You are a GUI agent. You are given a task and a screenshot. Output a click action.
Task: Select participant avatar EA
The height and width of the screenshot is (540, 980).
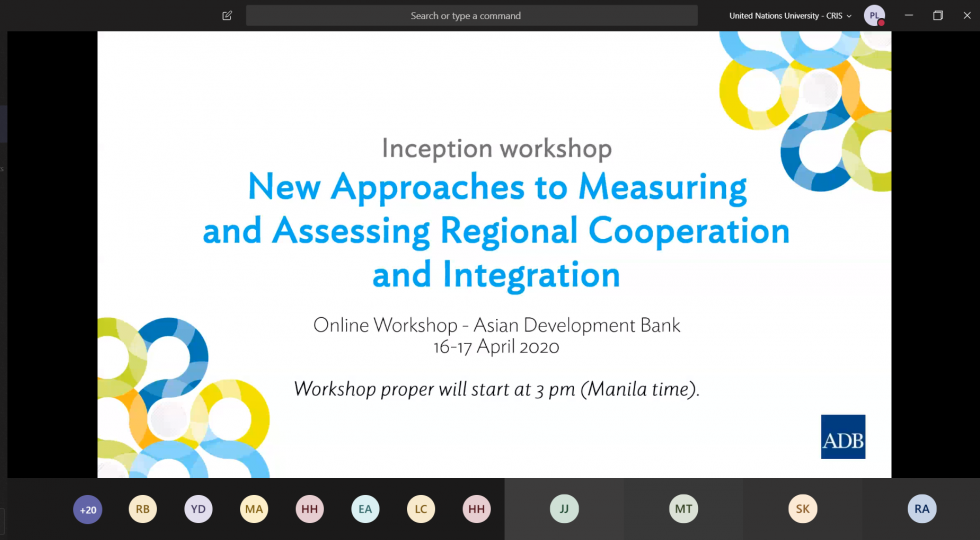point(365,509)
